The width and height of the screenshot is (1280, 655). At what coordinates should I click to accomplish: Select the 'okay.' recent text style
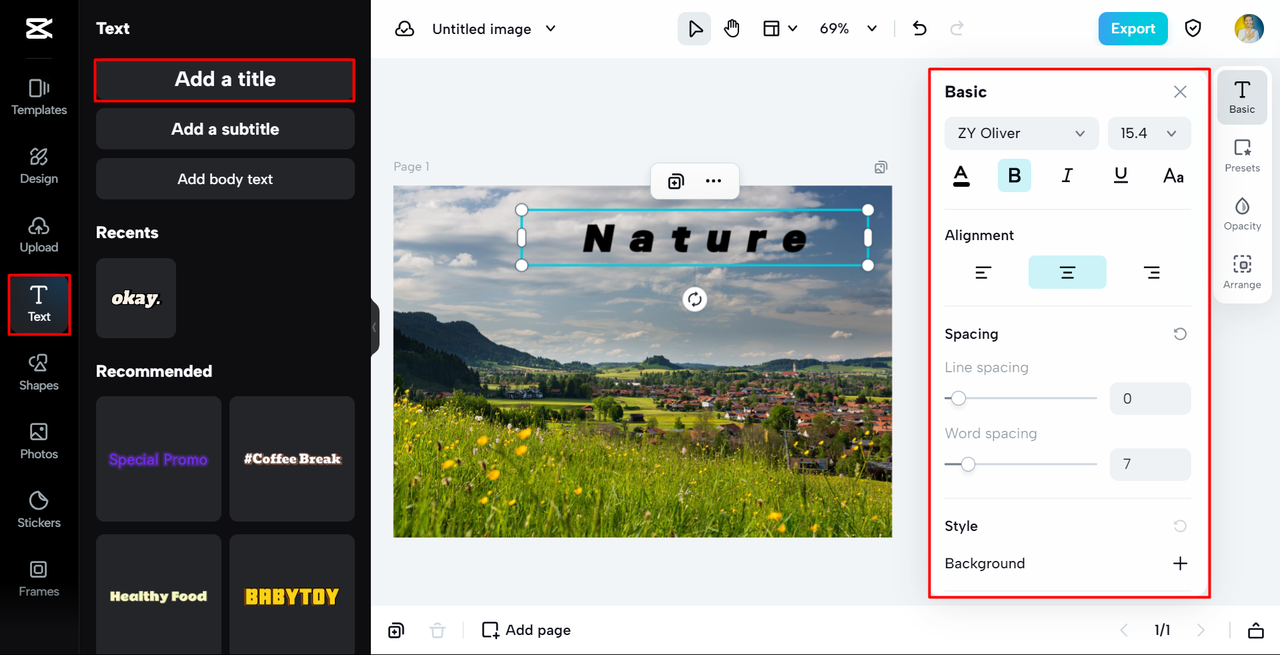tap(136, 298)
